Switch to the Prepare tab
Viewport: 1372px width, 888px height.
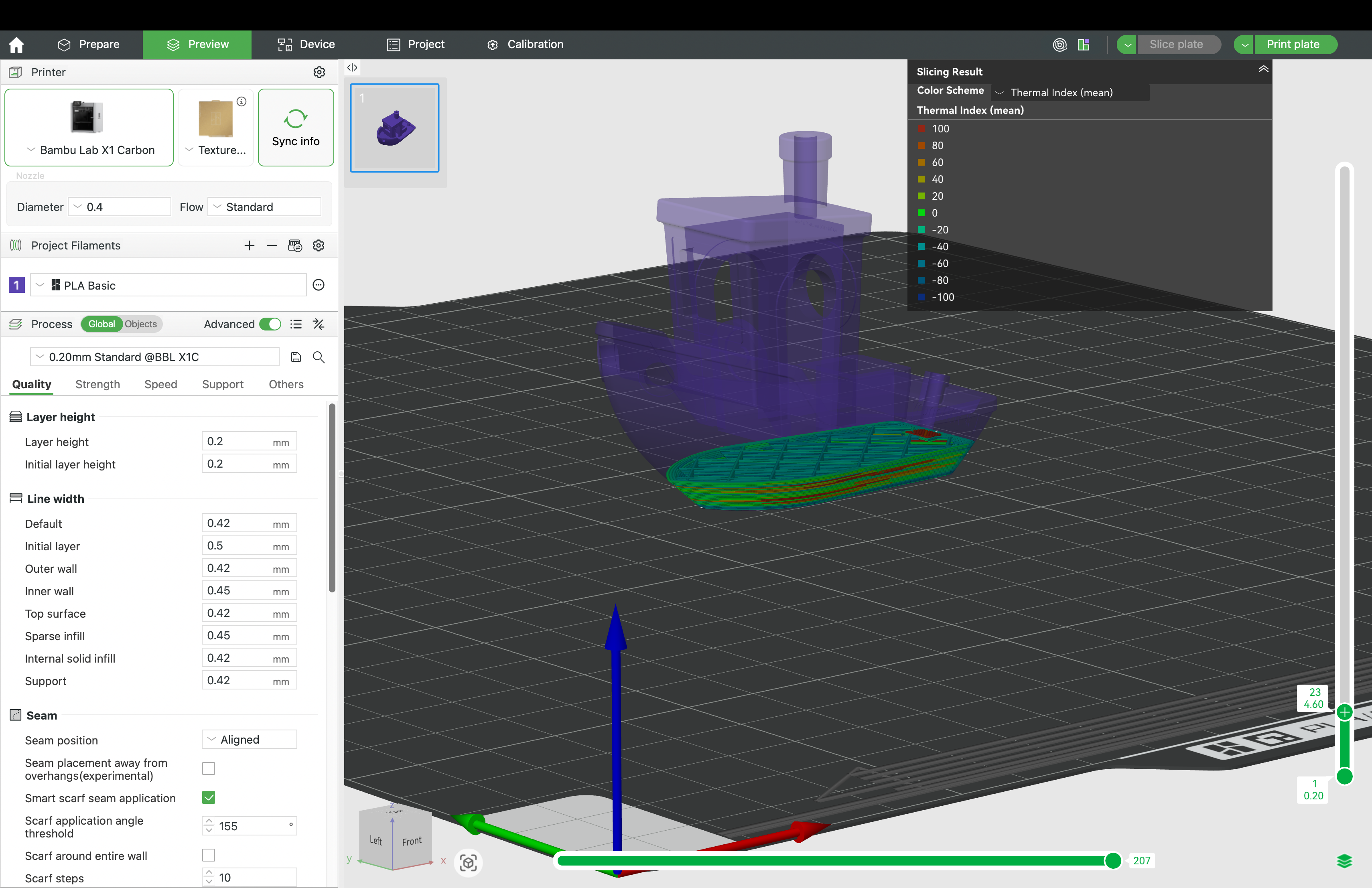click(x=89, y=45)
